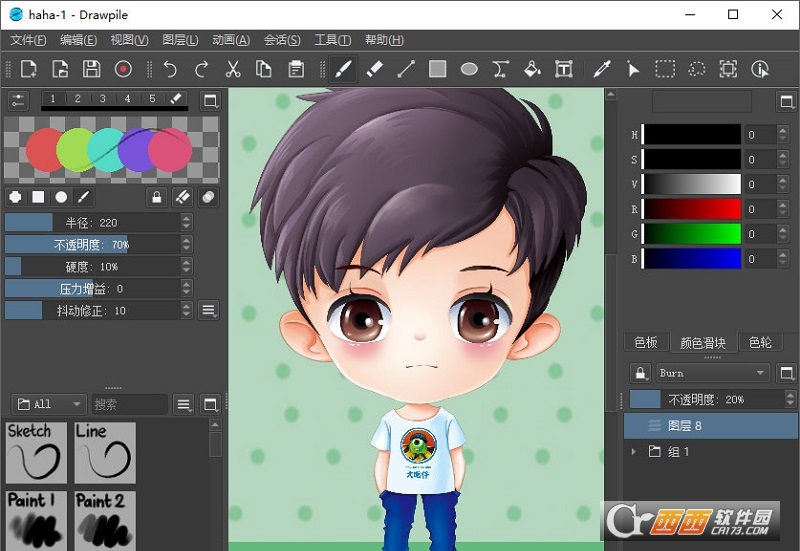Select the Freehand brush tool
The height and width of the screenshot is (551, 800).
(x=342, y=69)
